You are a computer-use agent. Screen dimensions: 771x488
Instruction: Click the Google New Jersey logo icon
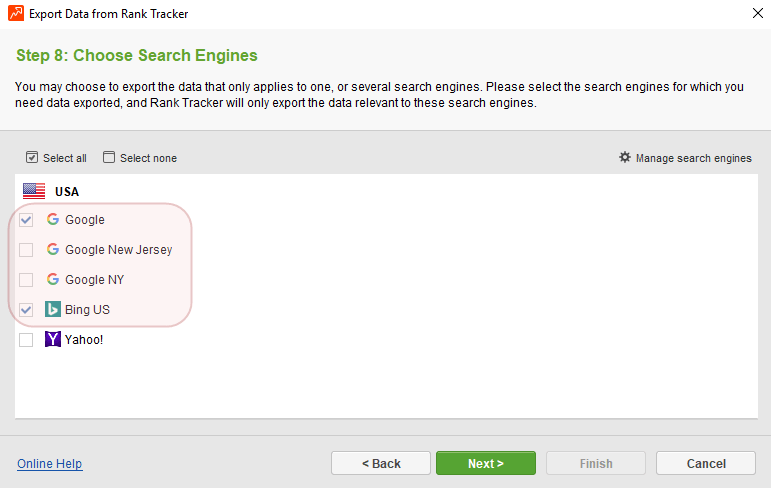[x=53, y=249]
